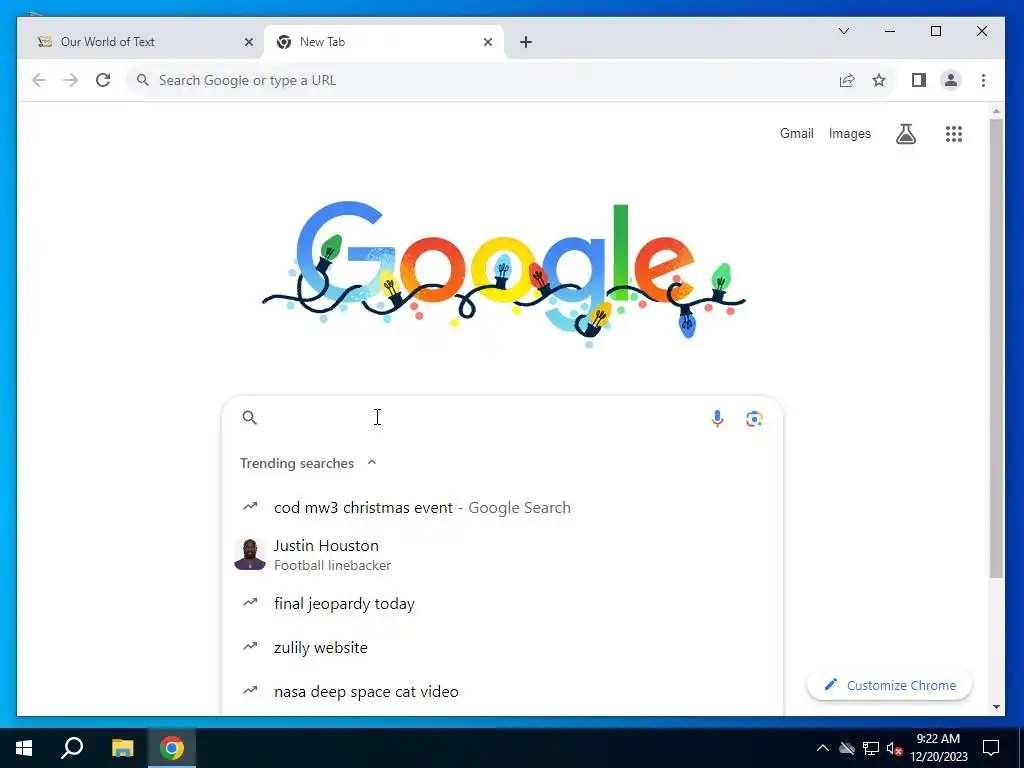Click Justin Houston's photo thumbnail
This screenshot has width=1024, height=768.
pyautogui.click(x=250, y=554)
